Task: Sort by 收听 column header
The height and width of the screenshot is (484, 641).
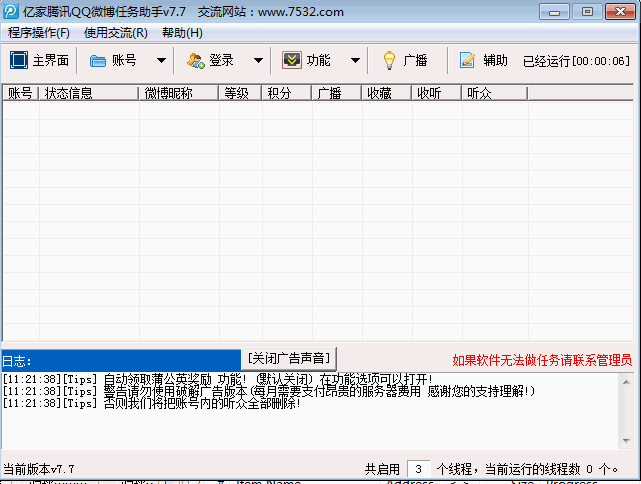Action: point(437,93)
